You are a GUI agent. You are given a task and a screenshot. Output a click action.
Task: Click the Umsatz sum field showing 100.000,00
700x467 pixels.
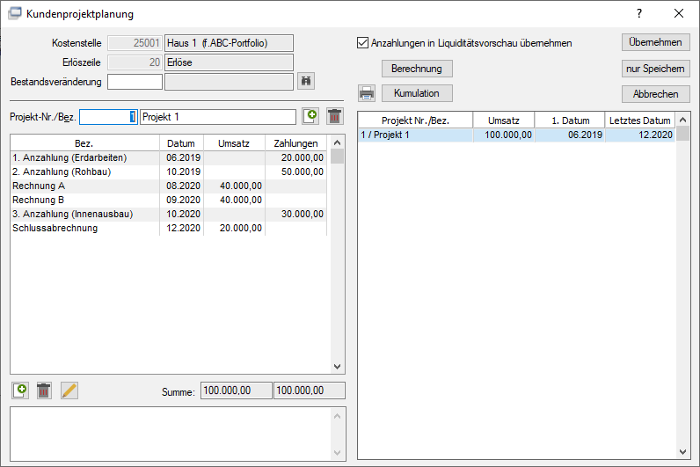[236, 391]
